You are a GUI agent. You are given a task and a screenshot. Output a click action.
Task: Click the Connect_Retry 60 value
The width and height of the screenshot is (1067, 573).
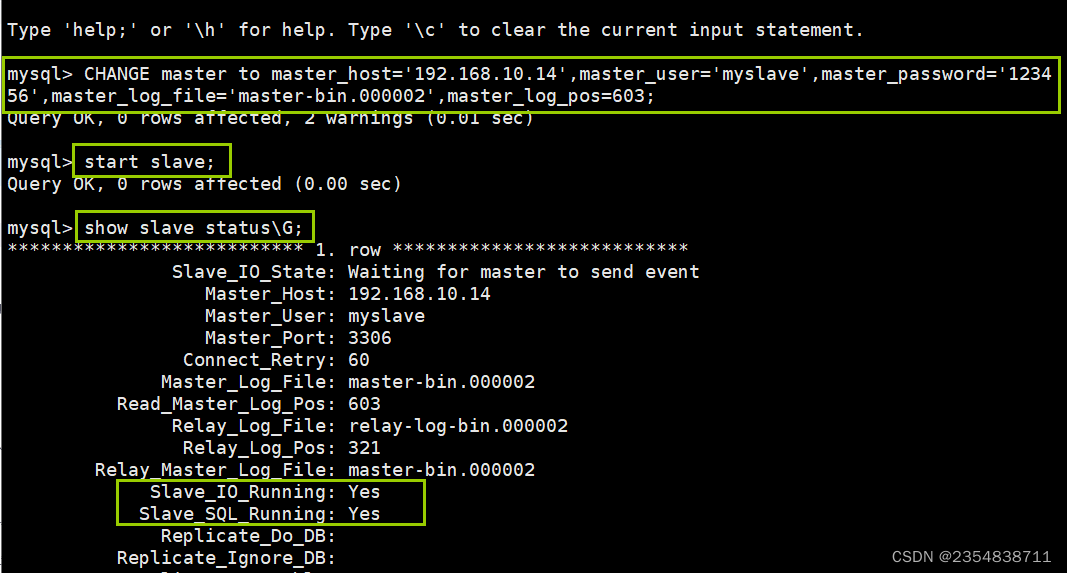point(359,359)
